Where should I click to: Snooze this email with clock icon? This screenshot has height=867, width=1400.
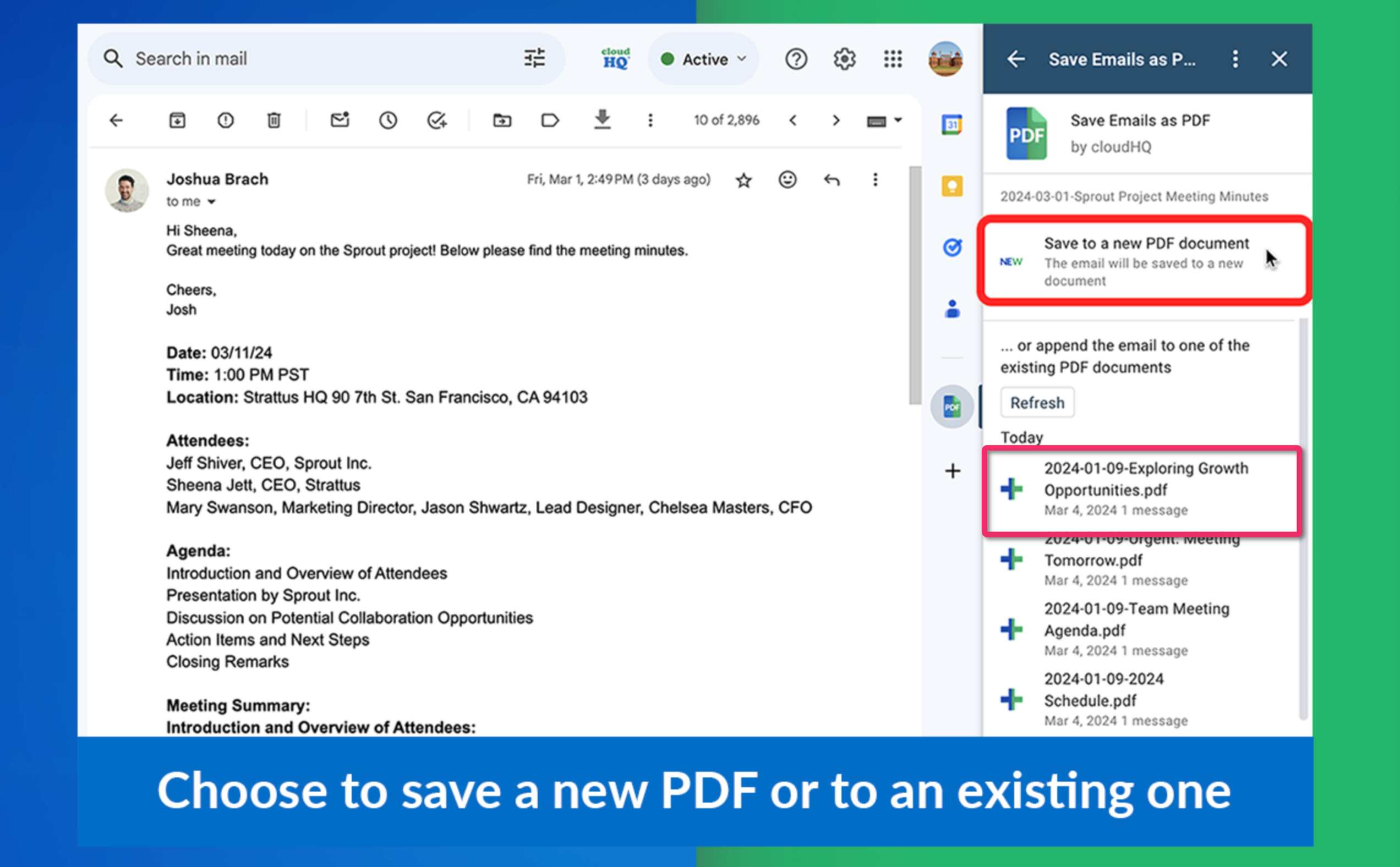coord(389,120)
